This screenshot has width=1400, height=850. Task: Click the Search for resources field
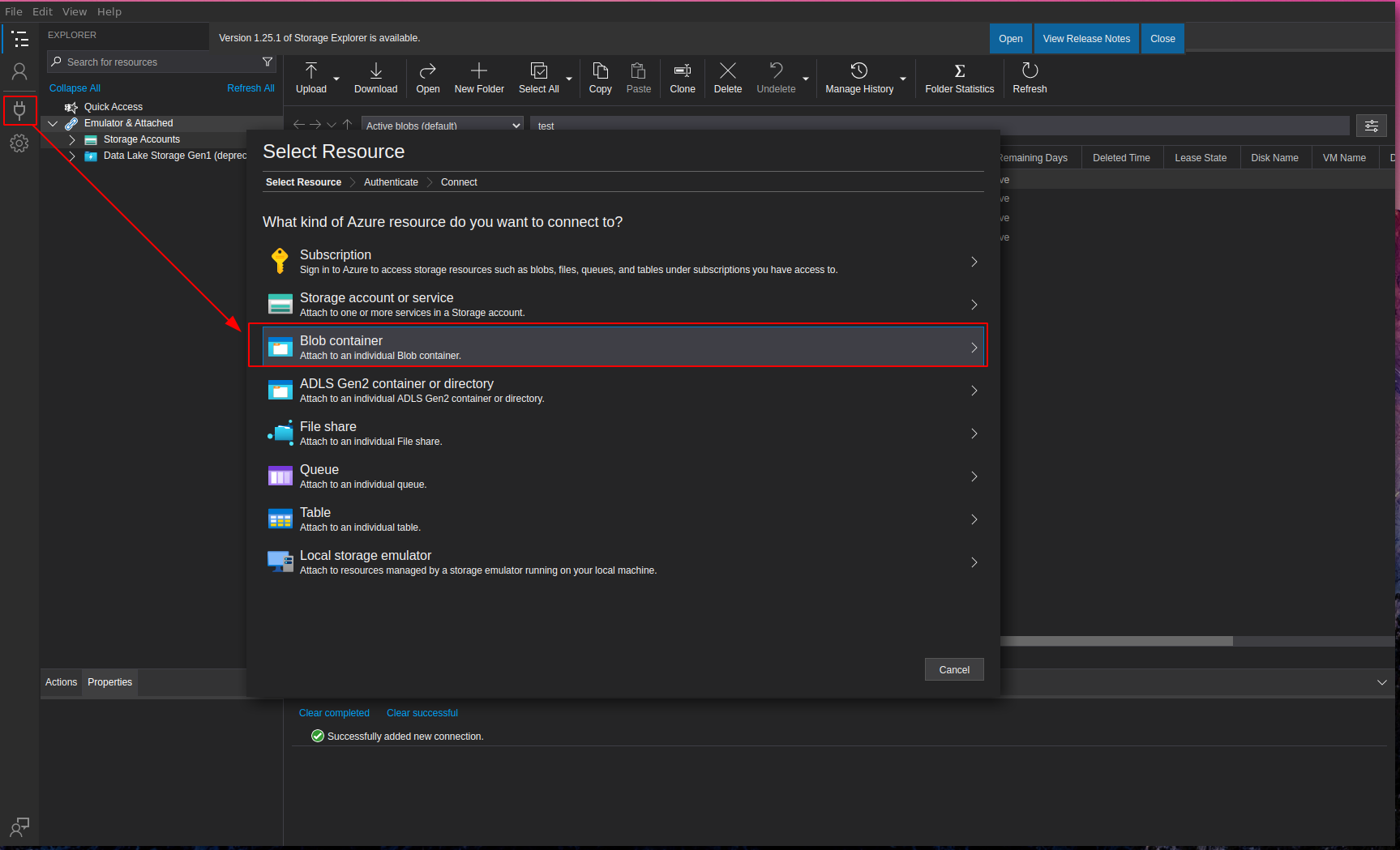point(162,62)
